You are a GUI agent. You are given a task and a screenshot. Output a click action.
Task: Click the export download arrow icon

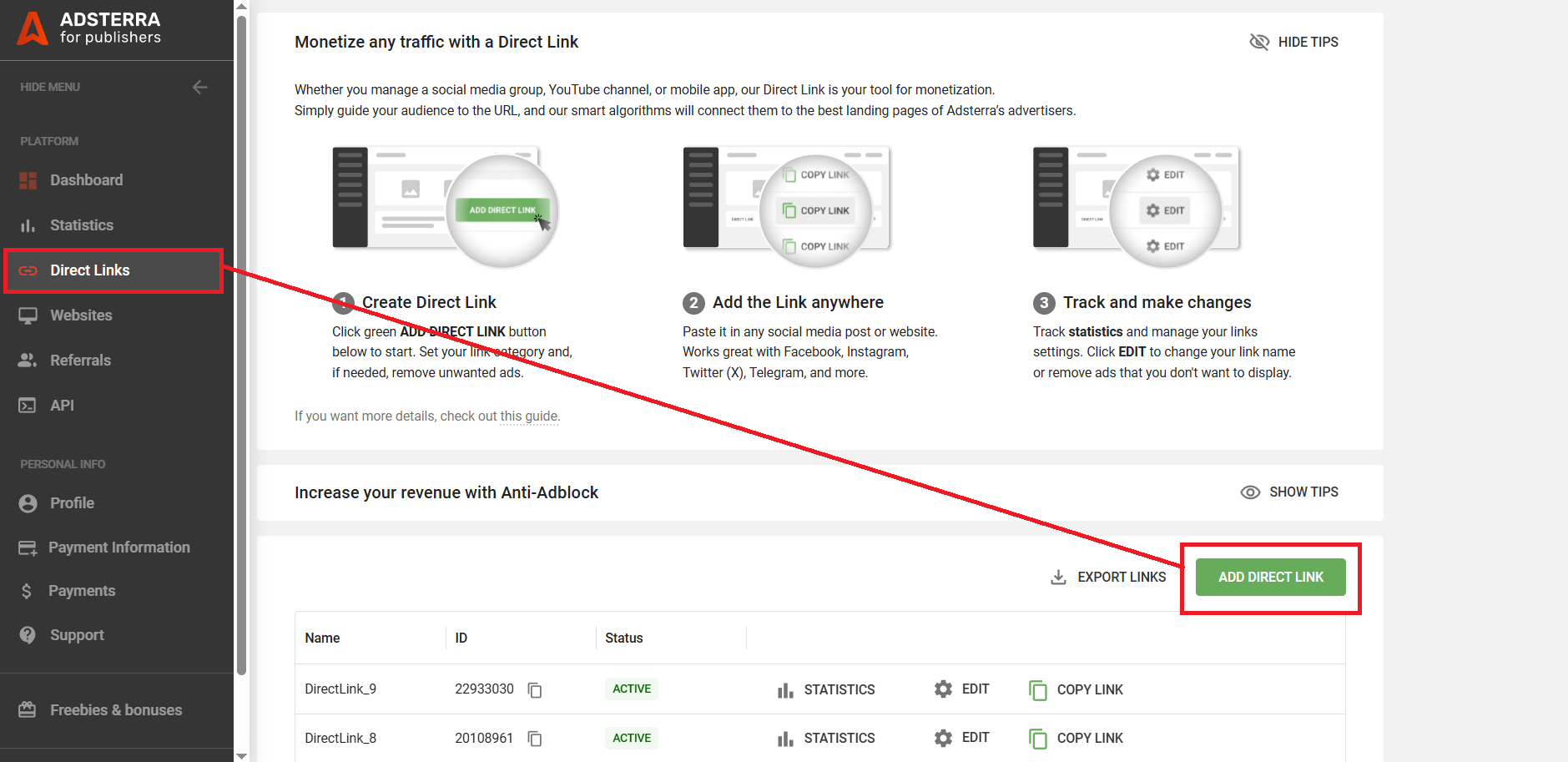point(1058,577)
